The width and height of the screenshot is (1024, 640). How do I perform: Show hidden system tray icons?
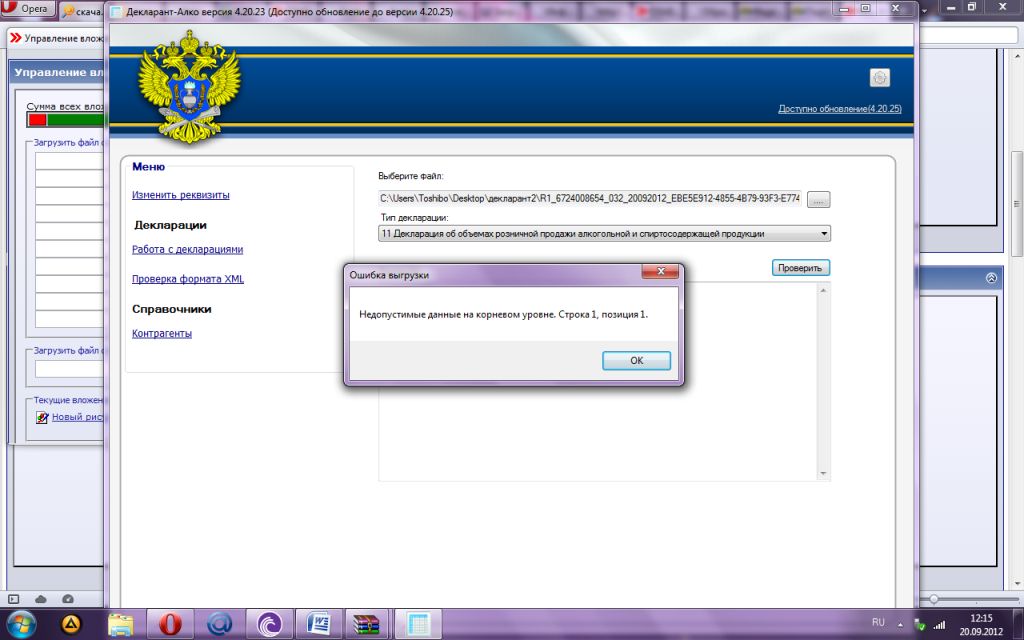(x=901, y=624)
